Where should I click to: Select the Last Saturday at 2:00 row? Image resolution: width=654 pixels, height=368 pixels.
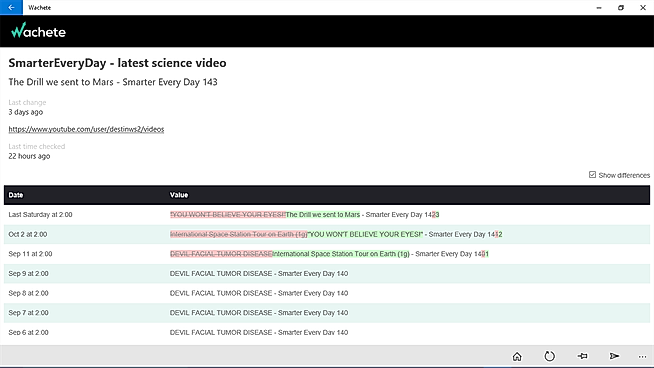tap(327, 214)
